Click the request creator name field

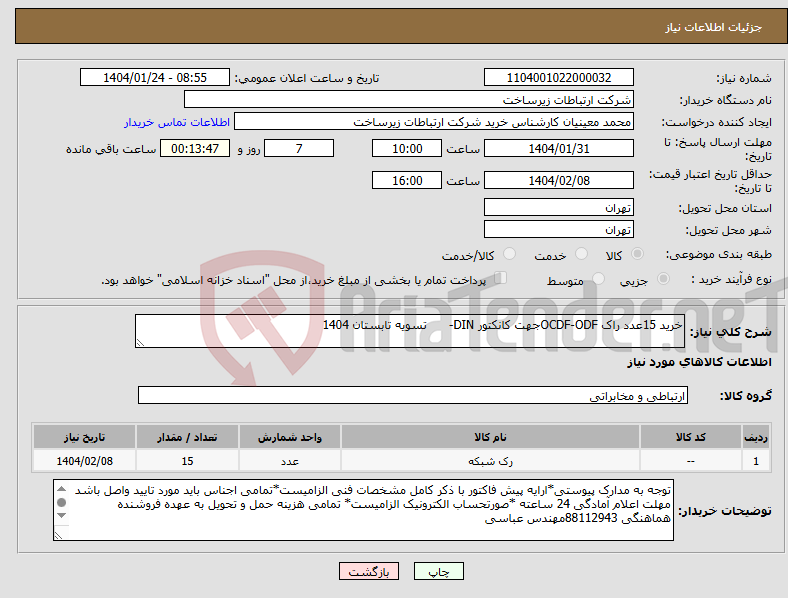click(x=434, y=122)
